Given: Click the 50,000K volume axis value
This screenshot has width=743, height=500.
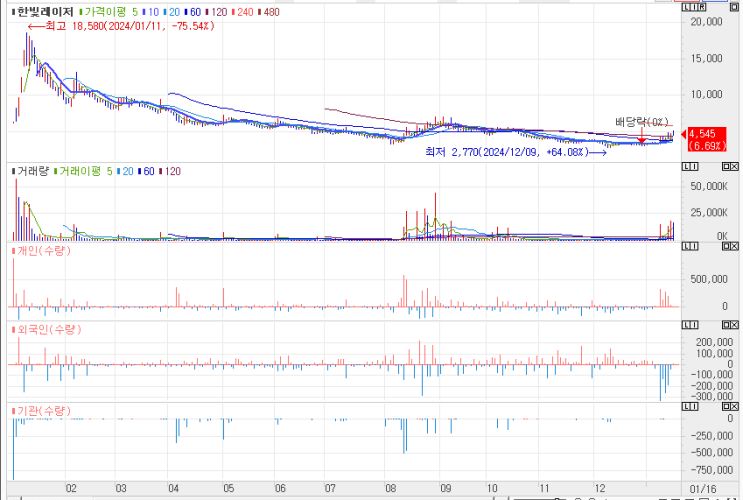Looking at the screenshot, I should (709, 186).
